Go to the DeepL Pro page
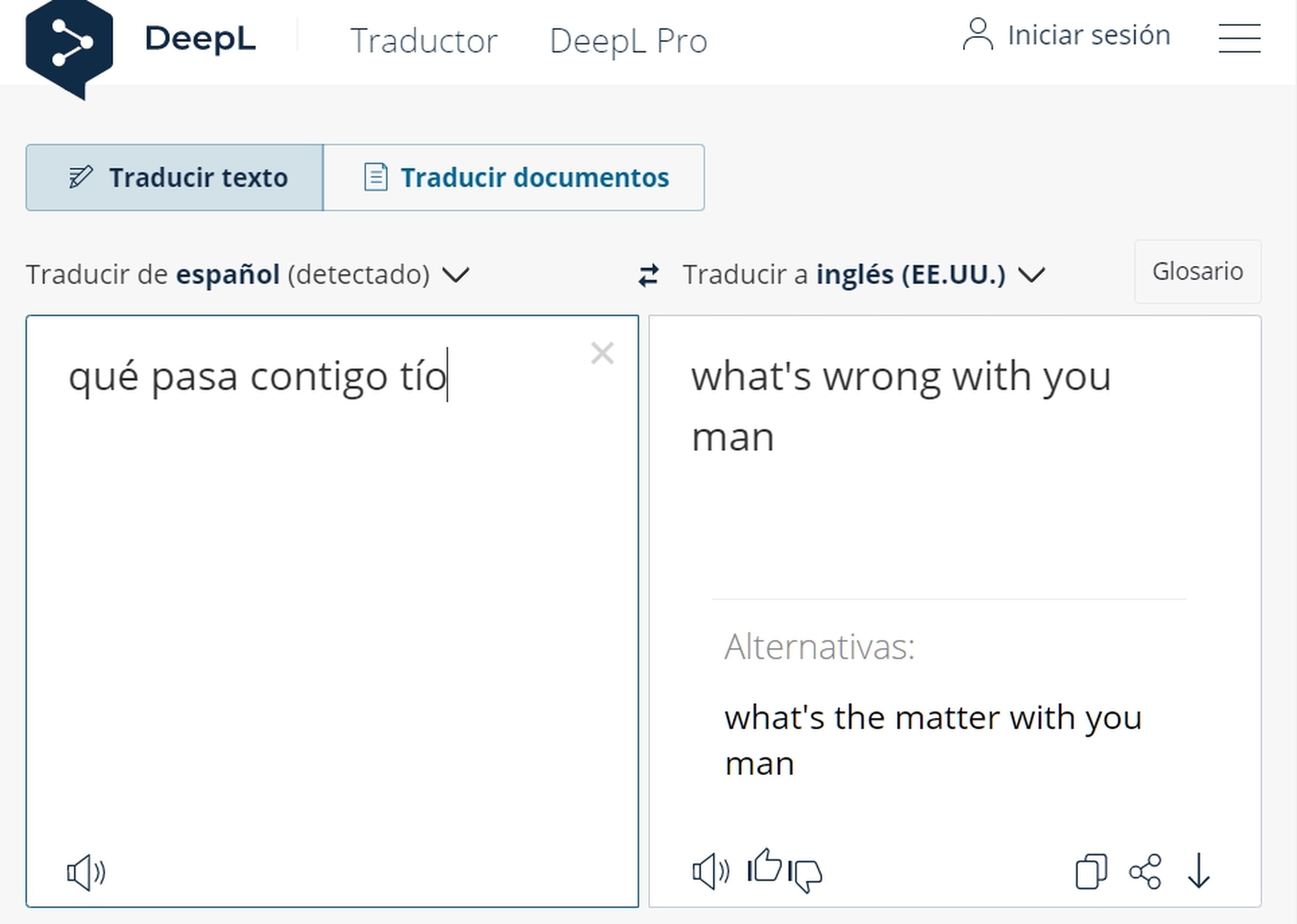 [x=628, y=41]
